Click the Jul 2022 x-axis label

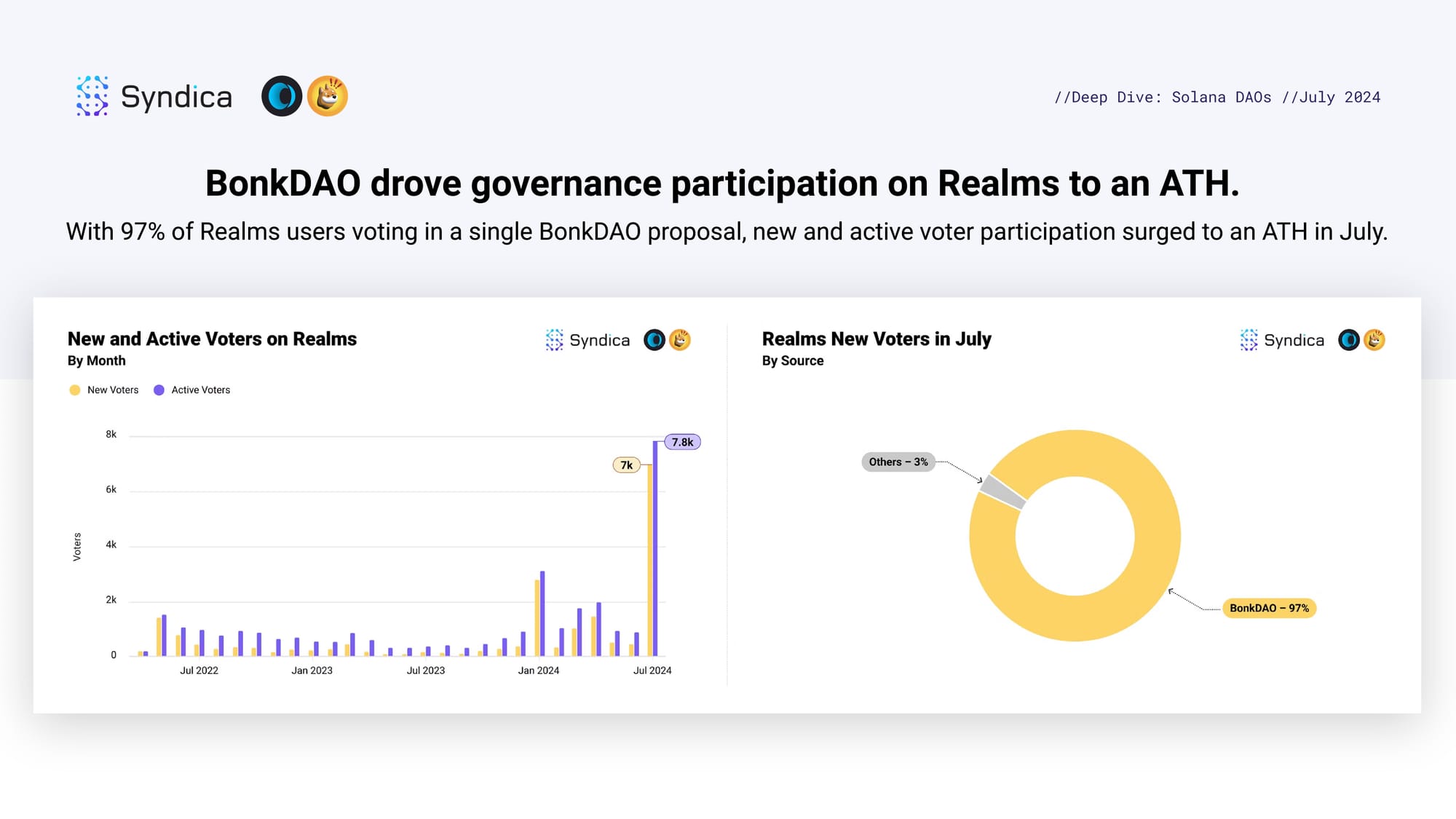tap(199, 670)
